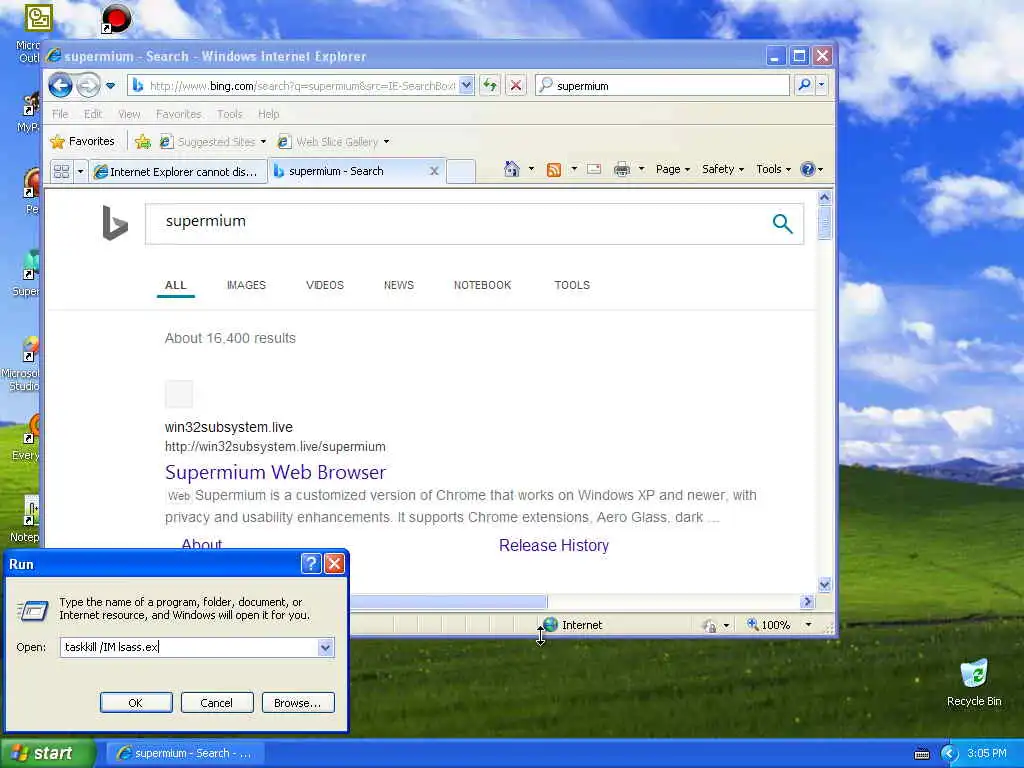Expand the address bar URL dropdown
1024x768 pixels.
click(466, 85)
